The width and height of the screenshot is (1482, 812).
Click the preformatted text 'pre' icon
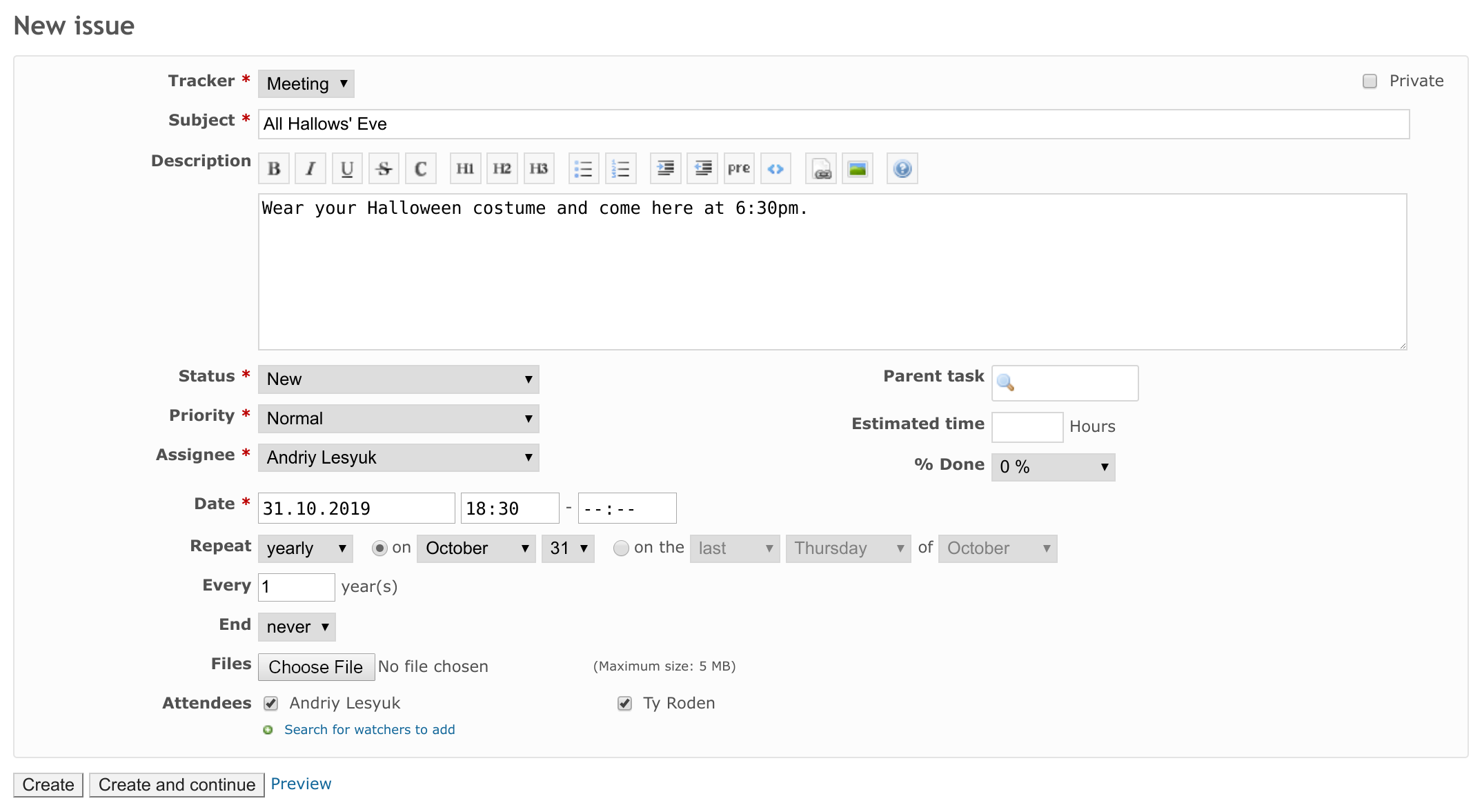point(738,168)
